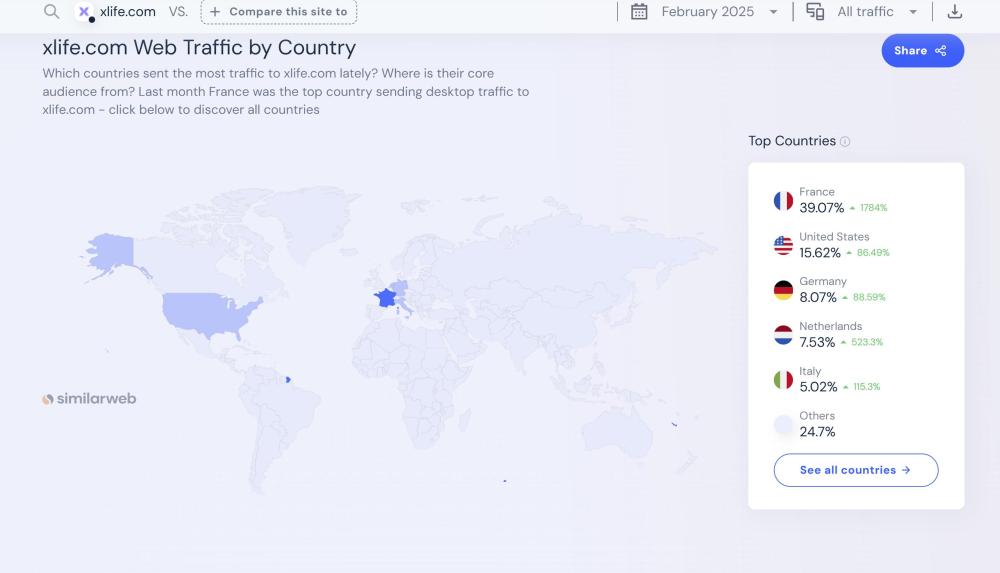Click the Italy flag icon
1000x573 pixels.
click(x=783, y=380)
